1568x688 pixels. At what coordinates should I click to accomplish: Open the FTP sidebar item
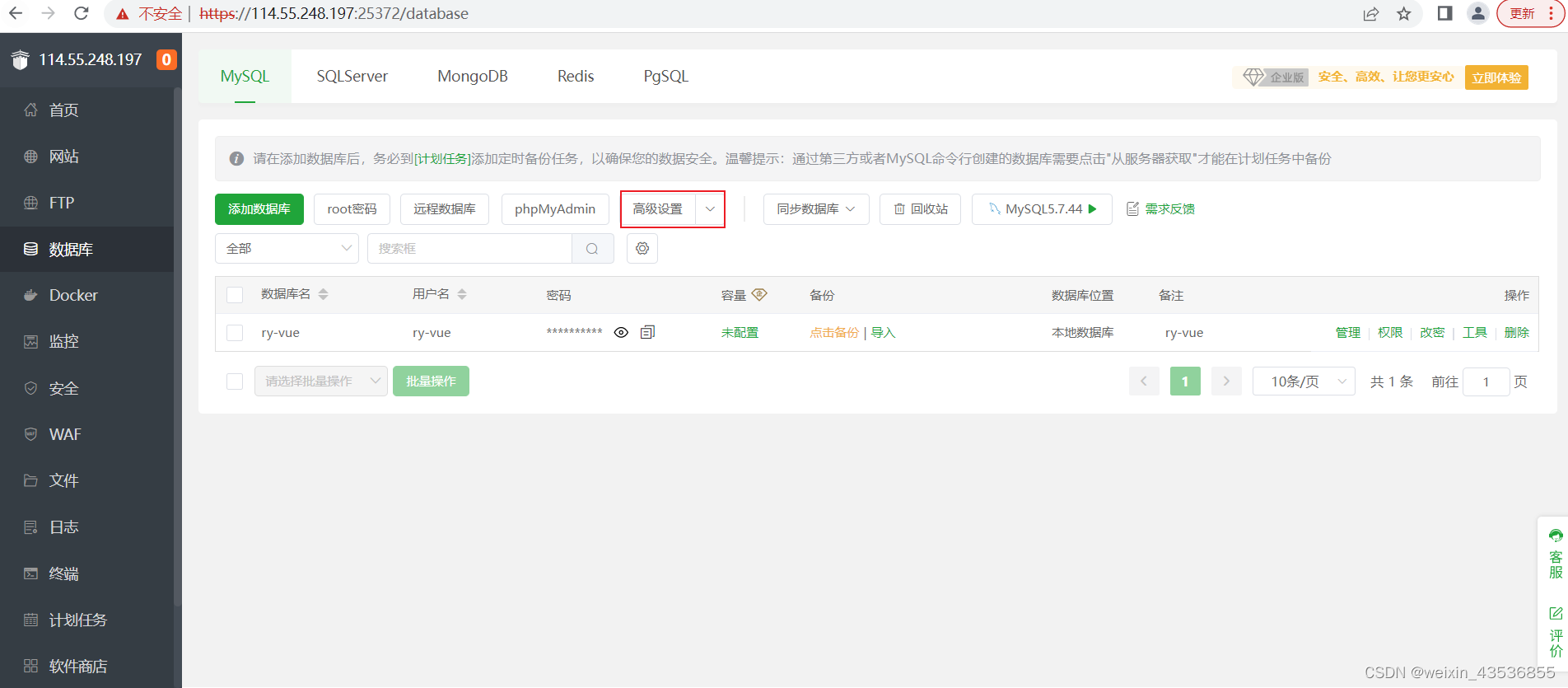(x=86, y=203)
